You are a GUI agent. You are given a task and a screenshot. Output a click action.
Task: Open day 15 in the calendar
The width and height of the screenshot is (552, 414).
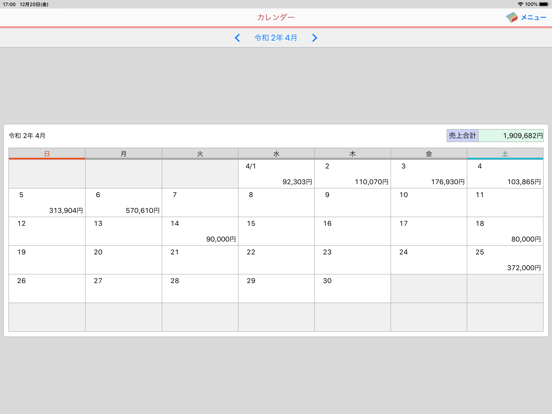click(276, 231)
